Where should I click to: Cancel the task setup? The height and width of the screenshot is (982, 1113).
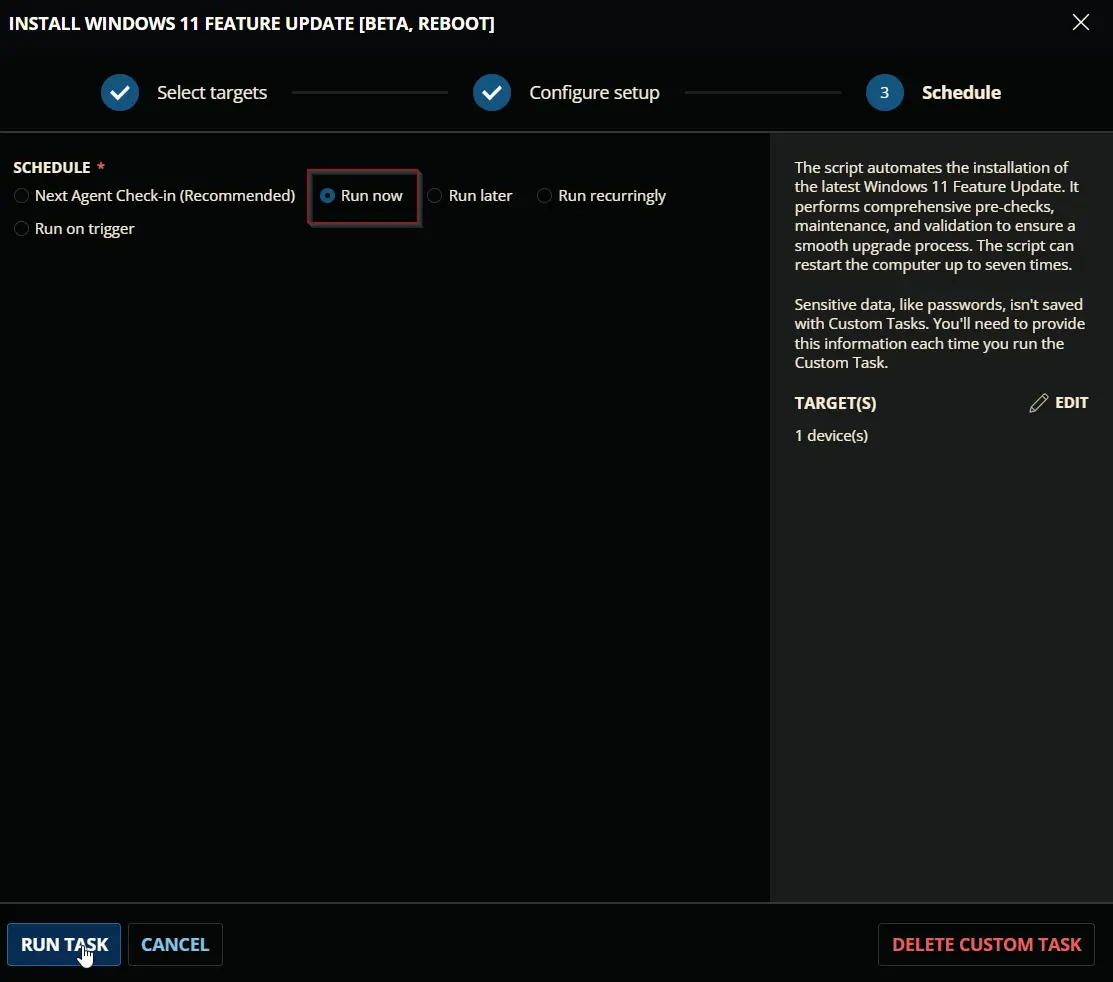pos(175,944)
